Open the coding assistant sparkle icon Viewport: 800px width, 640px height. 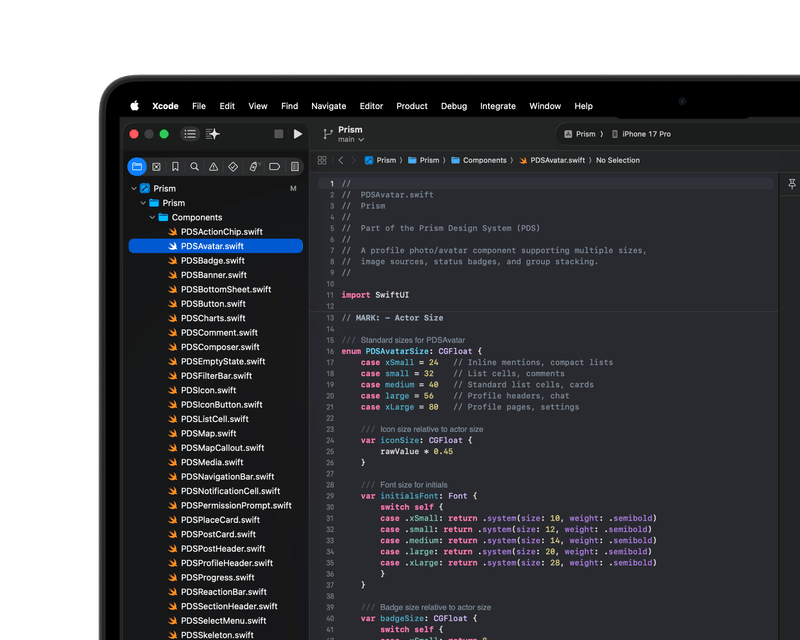213,134
